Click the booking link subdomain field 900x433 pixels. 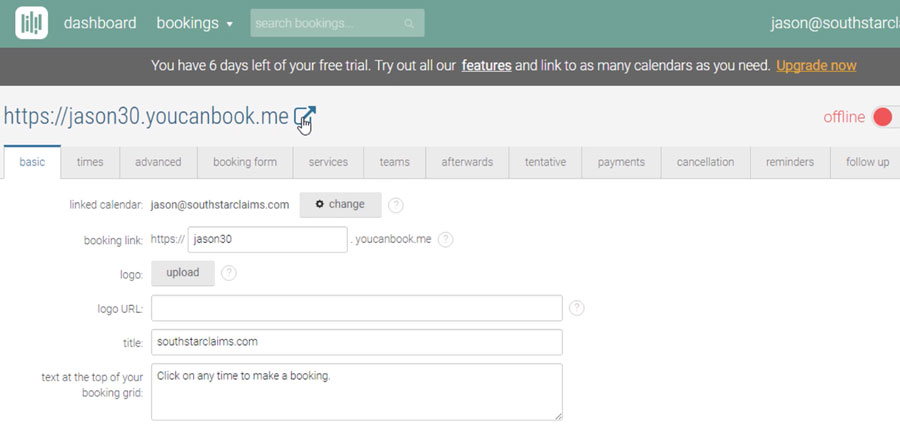267,239
